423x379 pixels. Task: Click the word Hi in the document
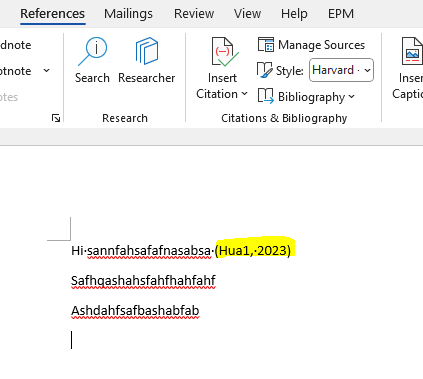coord(77,250)
